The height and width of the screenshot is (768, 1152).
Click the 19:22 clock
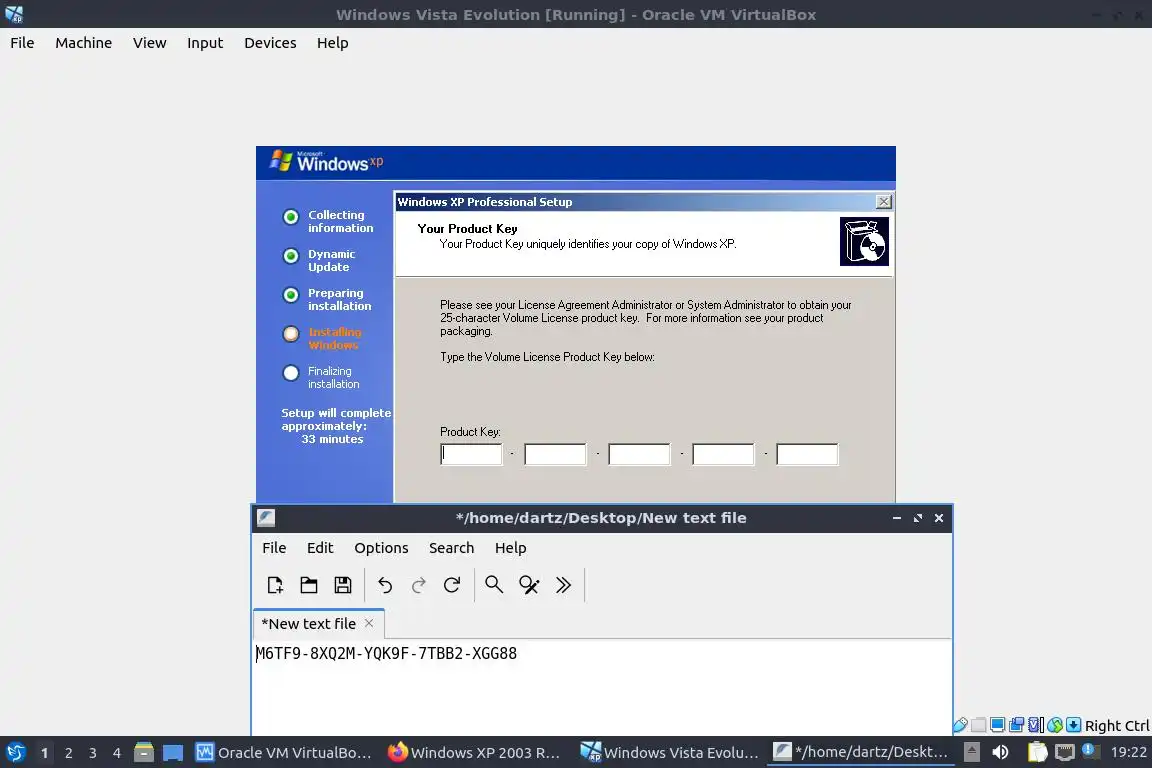[x=1128, y=753]
